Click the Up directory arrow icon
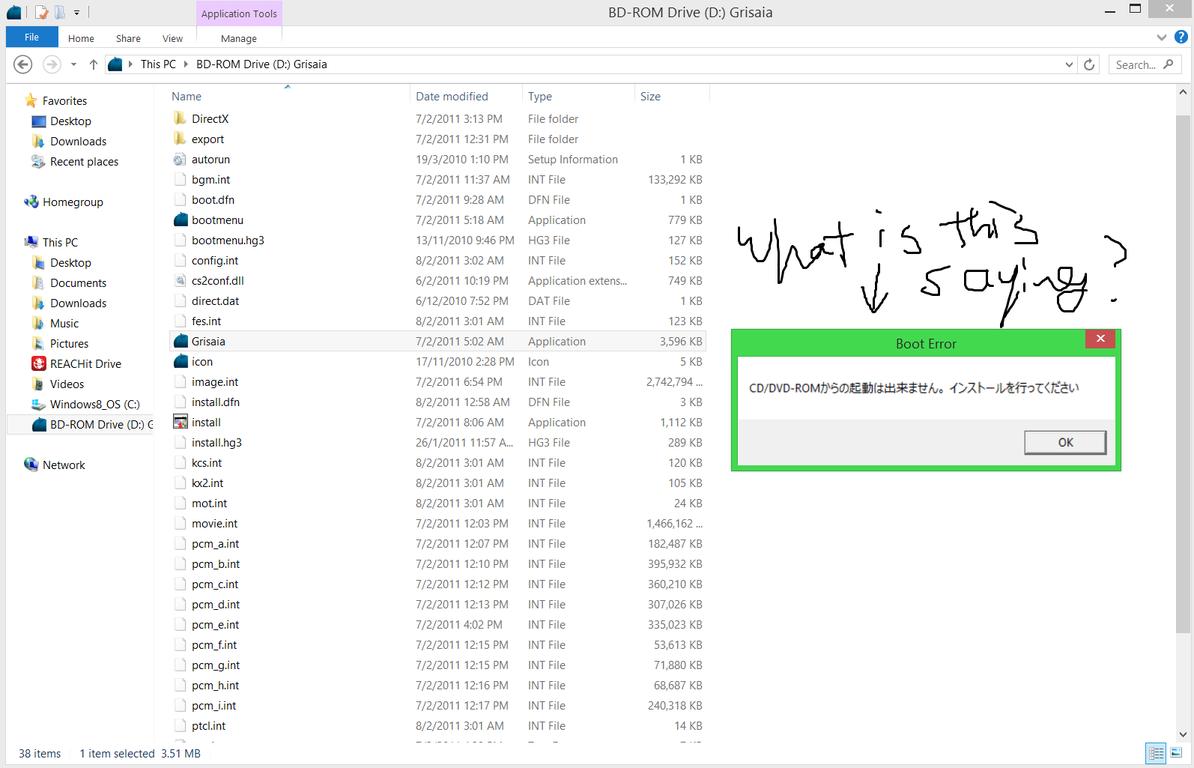This screenshot has height=768, width=1194. click(93, 64)
